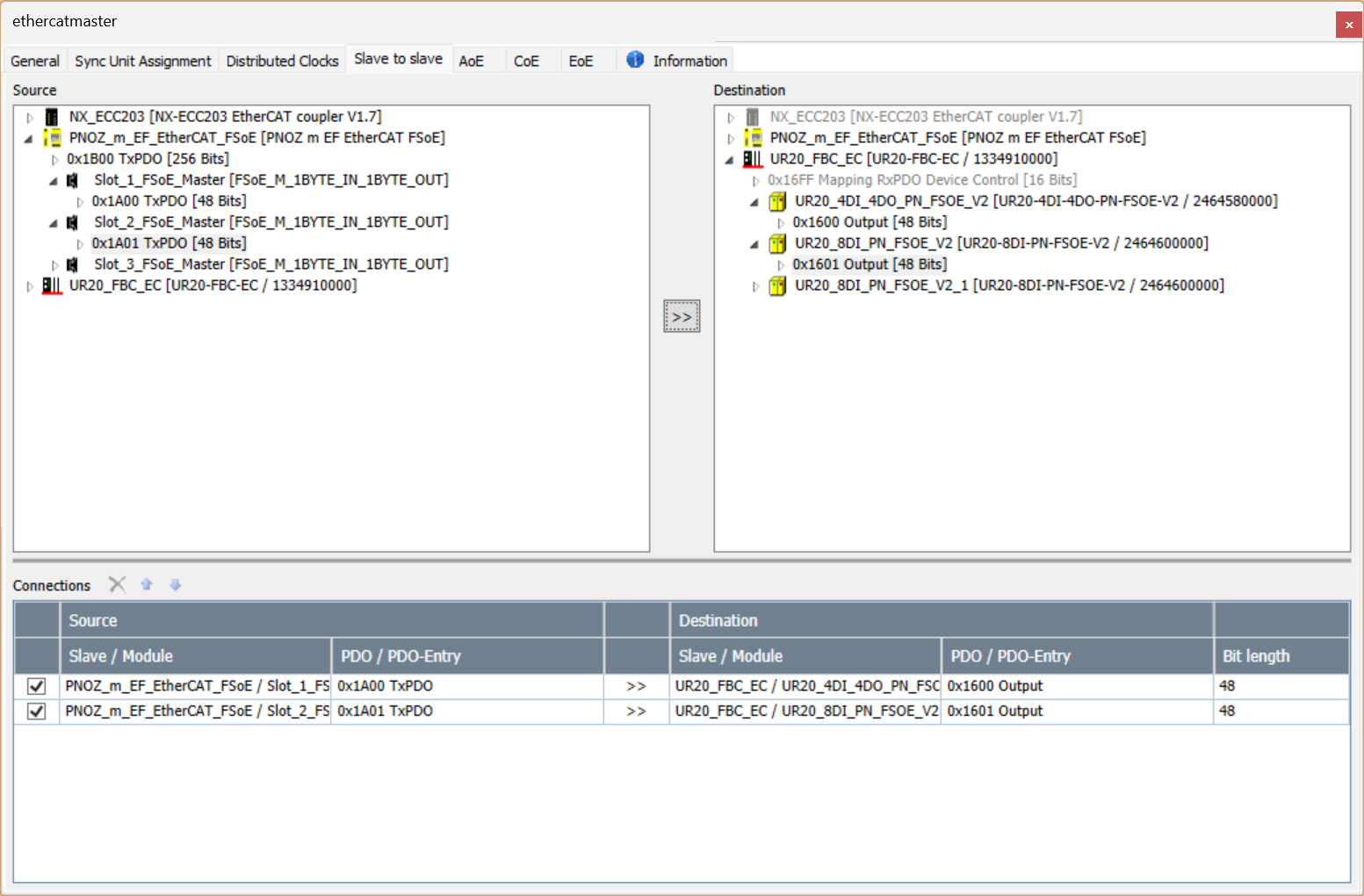
Task: Click the NX_ECC203 coupler icon in Source tree
Action: (52, 117)
